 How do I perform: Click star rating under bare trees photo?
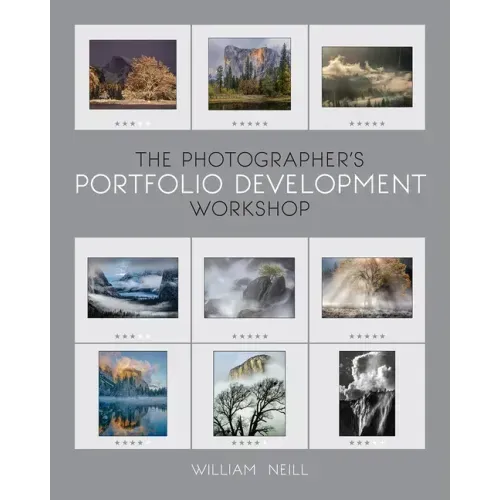(250, 443)
